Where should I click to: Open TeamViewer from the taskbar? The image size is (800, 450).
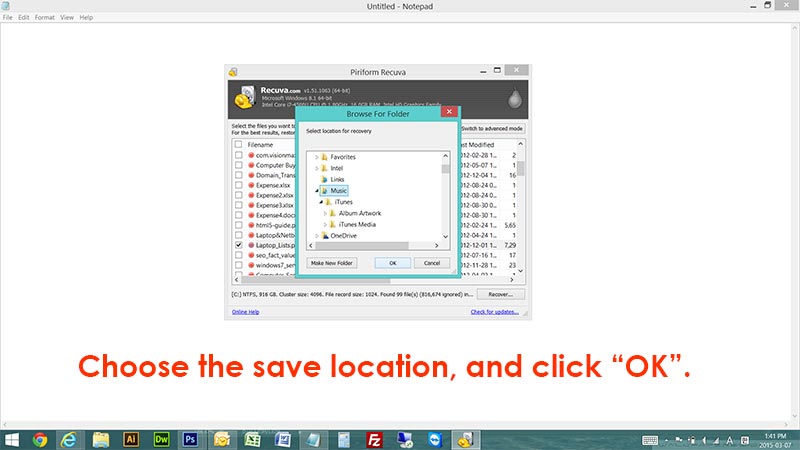pyautogui.click(x=435, y=440)
